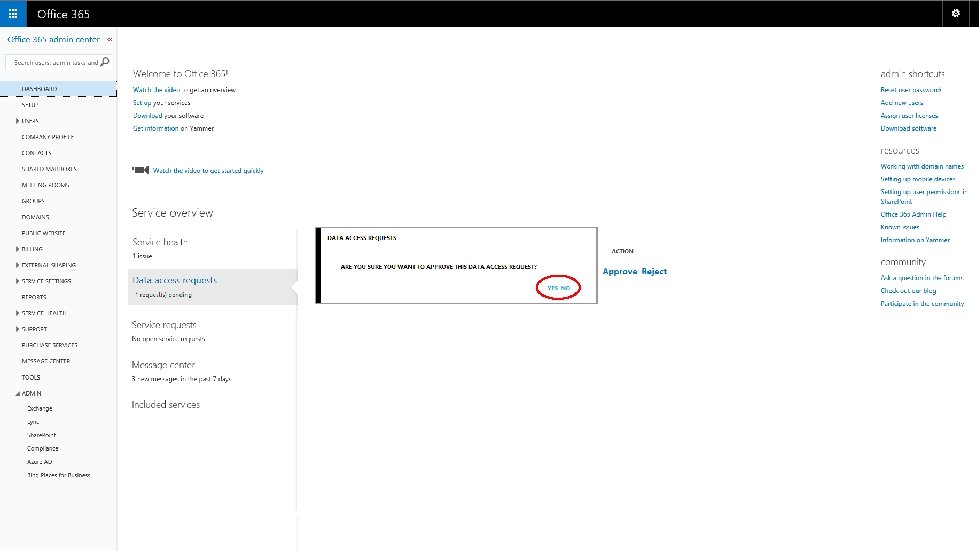The image size is (979, 551).
Task: Open Bing Places for Business
Action: (x=59, y=475)
